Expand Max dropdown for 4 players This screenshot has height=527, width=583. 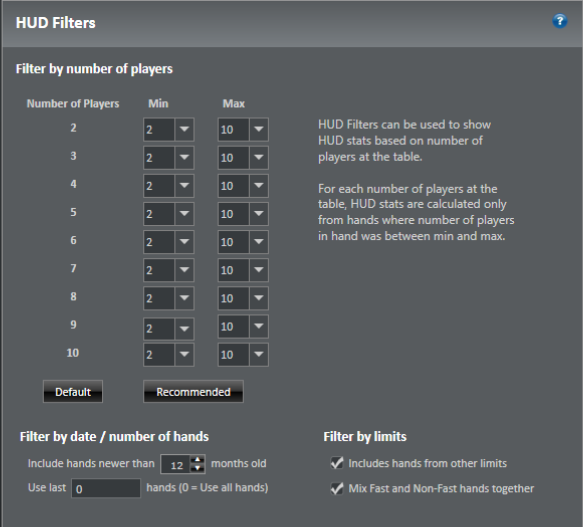243,186
